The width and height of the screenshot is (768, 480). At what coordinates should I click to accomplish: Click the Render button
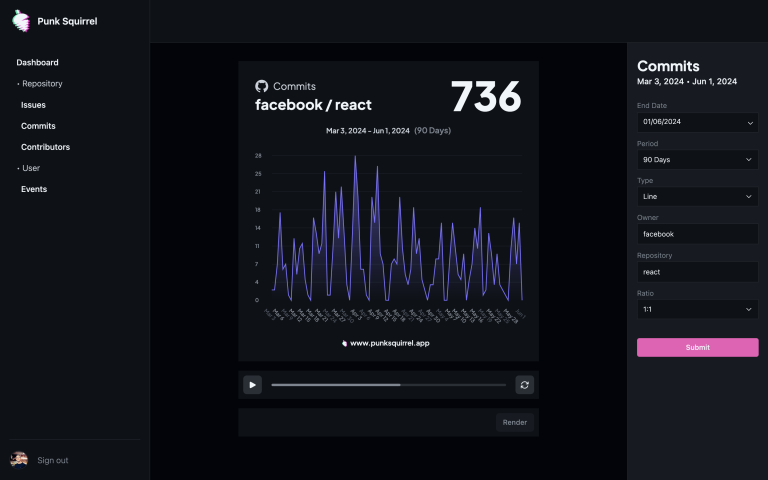pyautogui.click(x=515, y=422)
